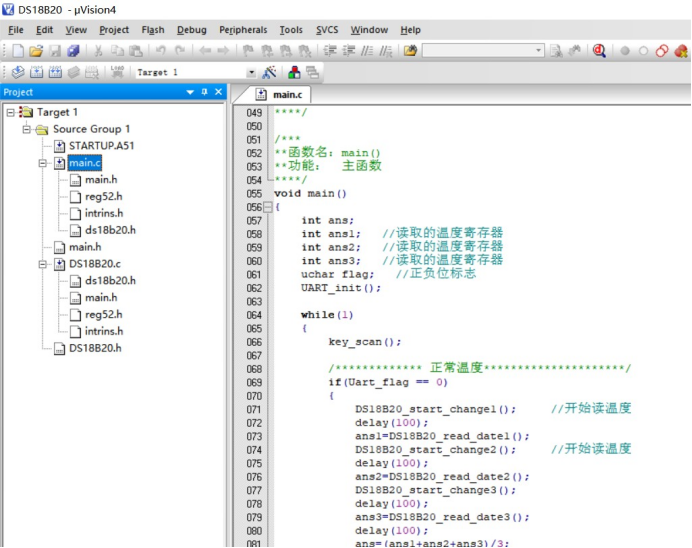
Task: Select DS18B20.c in the project tree
Action: point(95,264)
